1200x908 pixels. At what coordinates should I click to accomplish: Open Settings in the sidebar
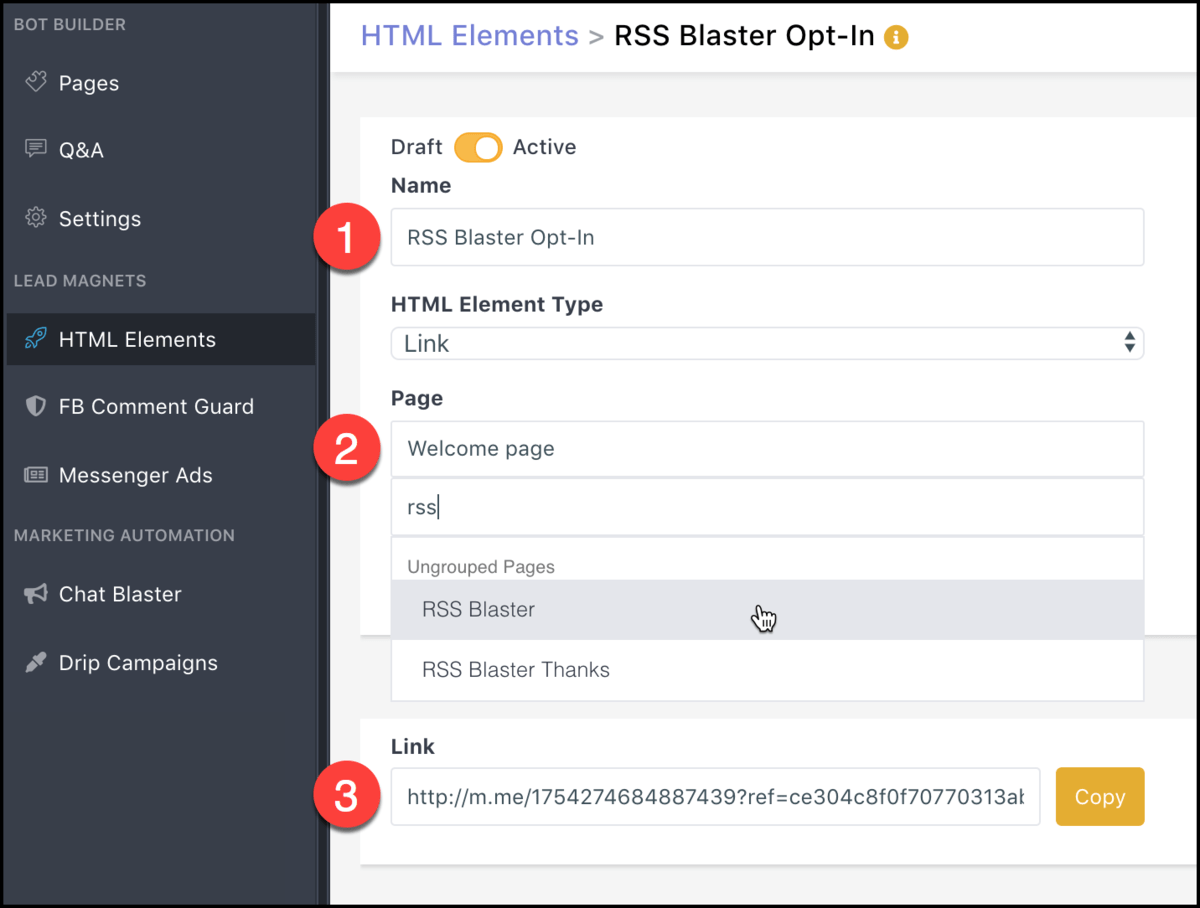point(100,218)
